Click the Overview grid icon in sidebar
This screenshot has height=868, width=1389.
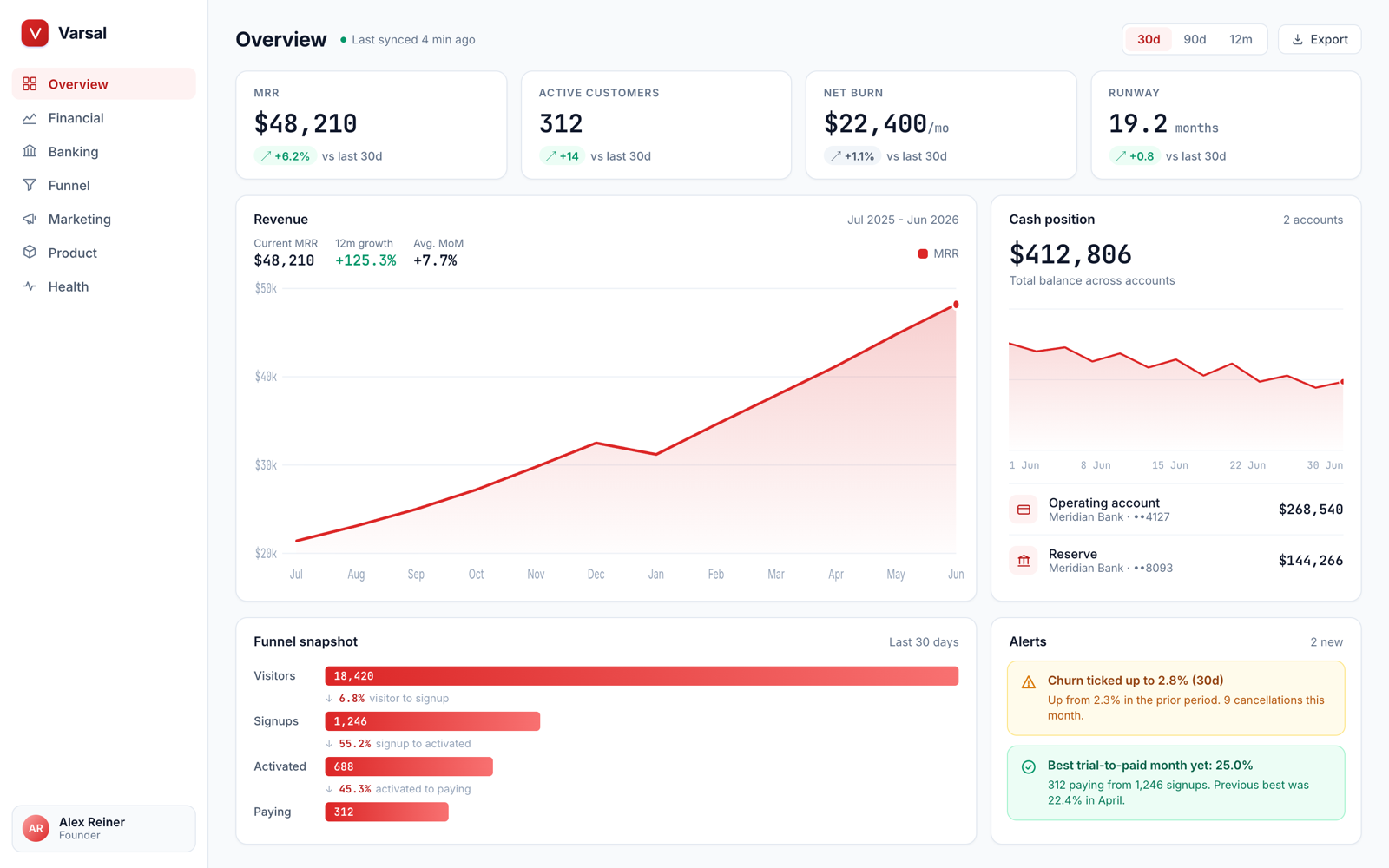point(30,84)
